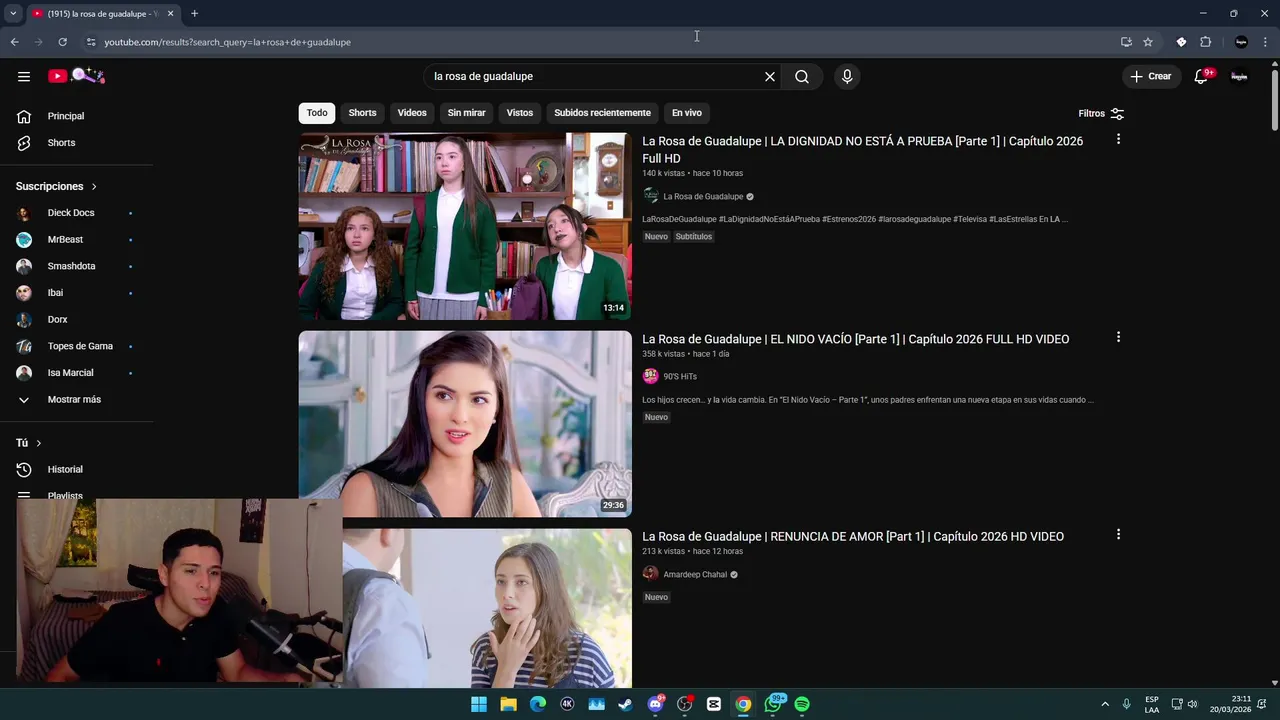Bookmark this page with the star
1280x720 pixels.
[x=1148, y=42]
